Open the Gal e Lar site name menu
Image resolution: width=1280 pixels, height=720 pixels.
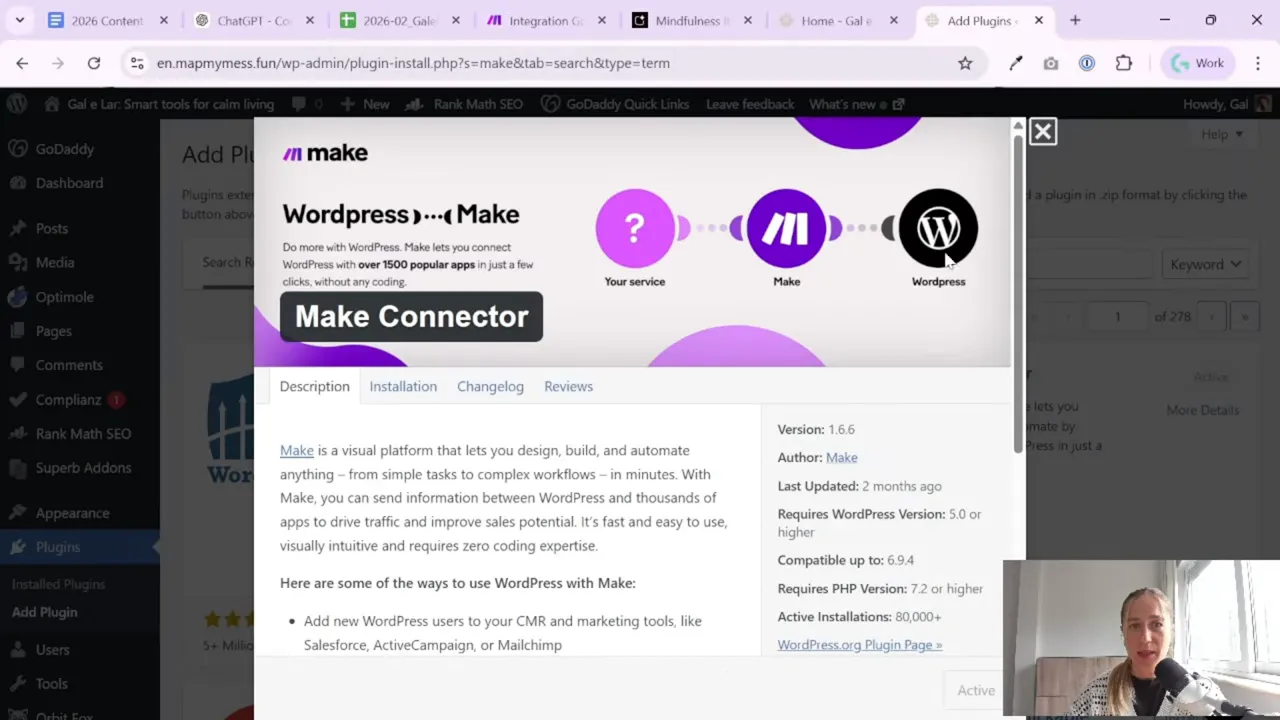tap(159, 104)
